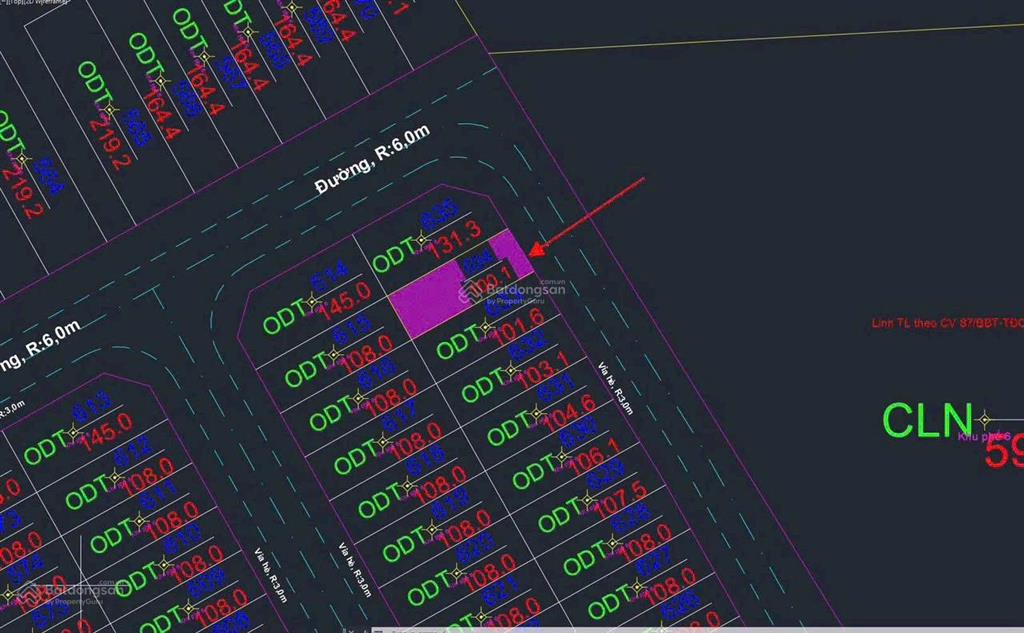Click the 145.0 area under plot 613
Screen dimensions: 1024x633
(106, 431)
